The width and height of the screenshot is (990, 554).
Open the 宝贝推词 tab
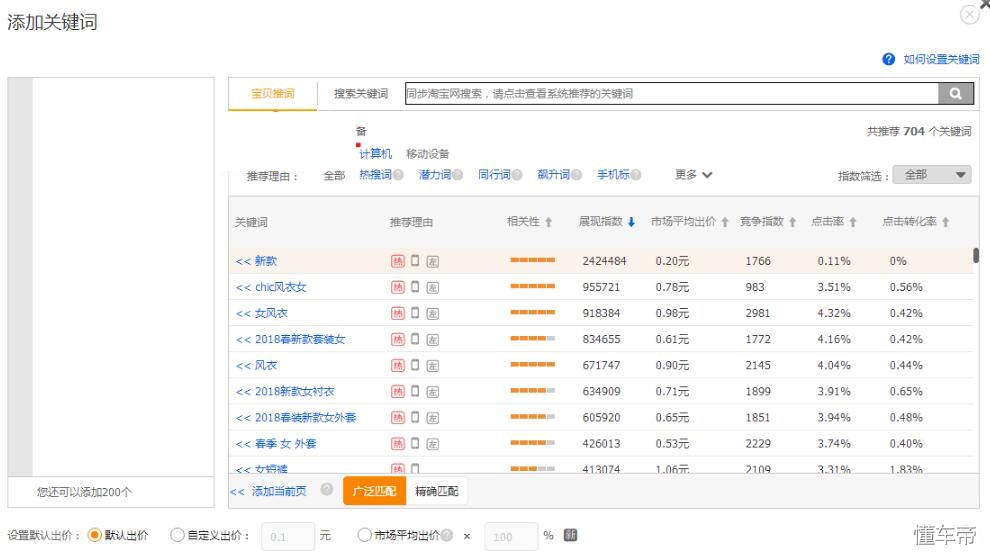(x=273, y=93)
